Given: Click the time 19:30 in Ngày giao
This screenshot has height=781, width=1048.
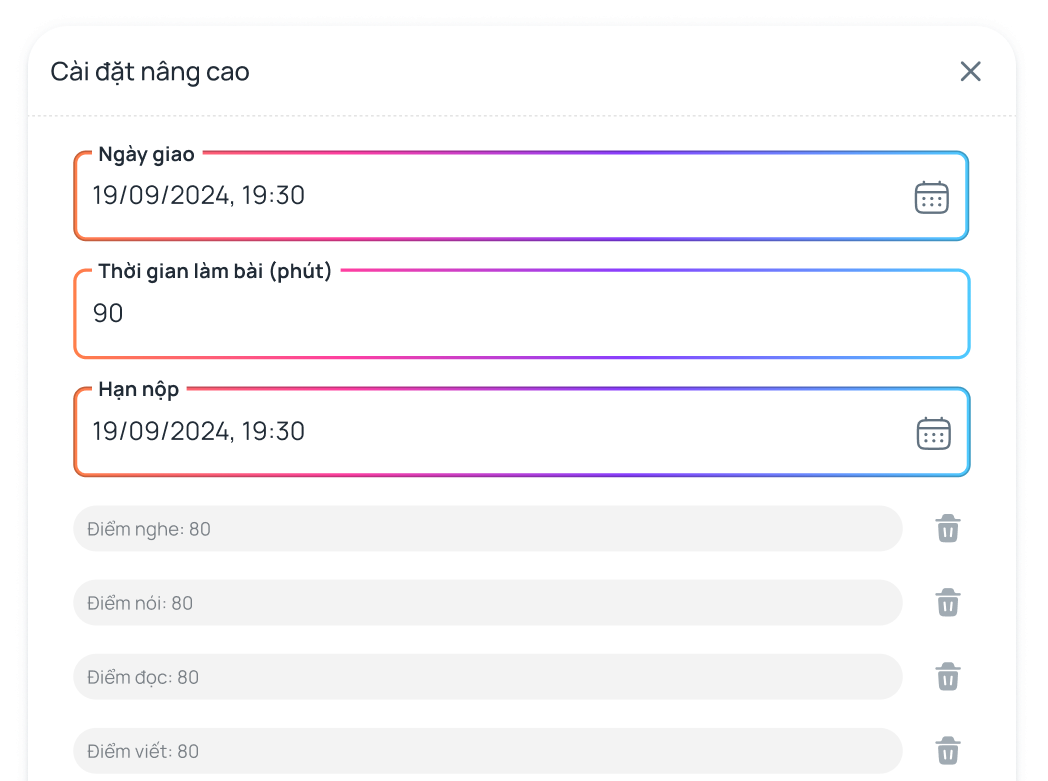Looking at the screenshot, I should 273,196.
